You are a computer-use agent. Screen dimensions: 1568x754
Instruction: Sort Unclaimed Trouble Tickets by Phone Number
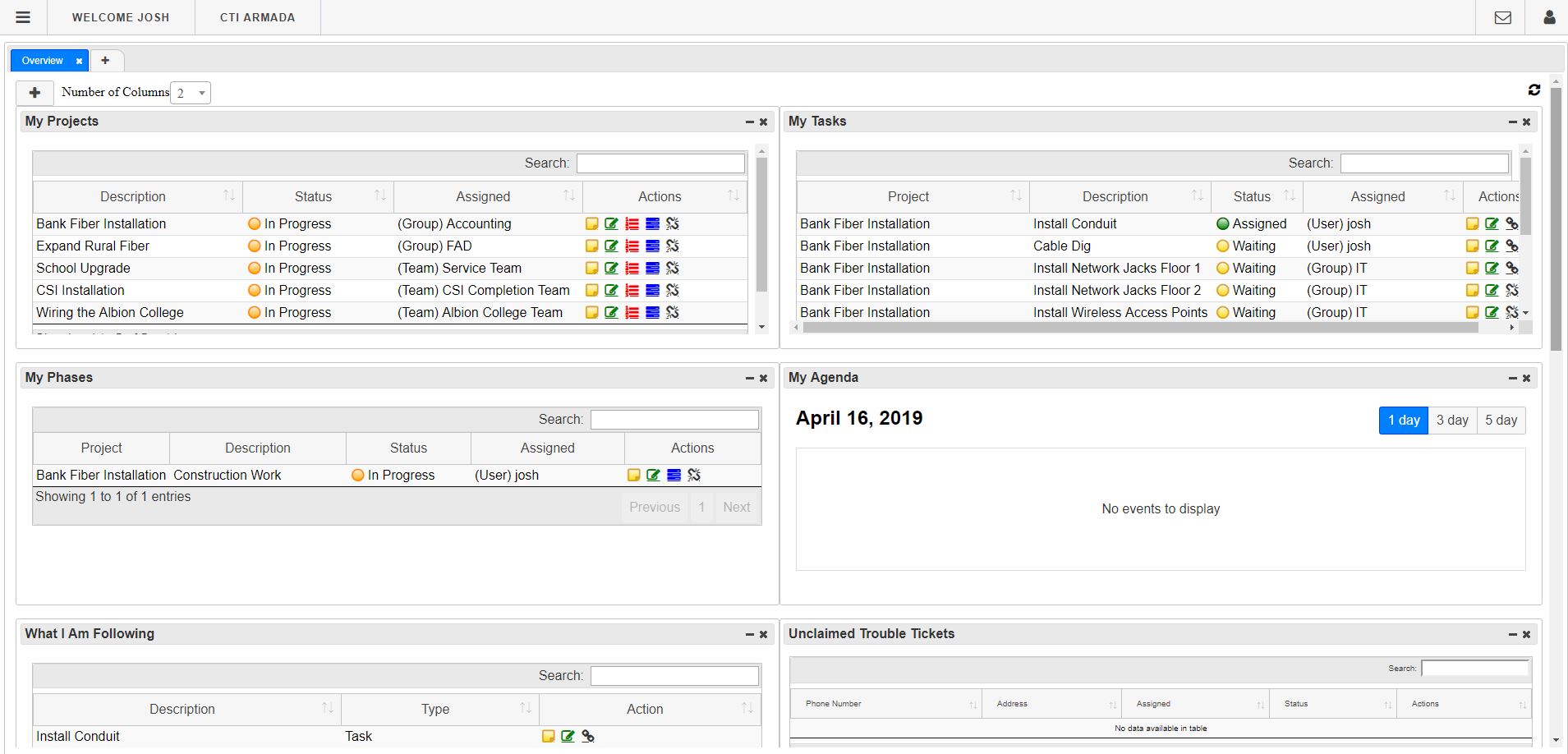[885, 704]
